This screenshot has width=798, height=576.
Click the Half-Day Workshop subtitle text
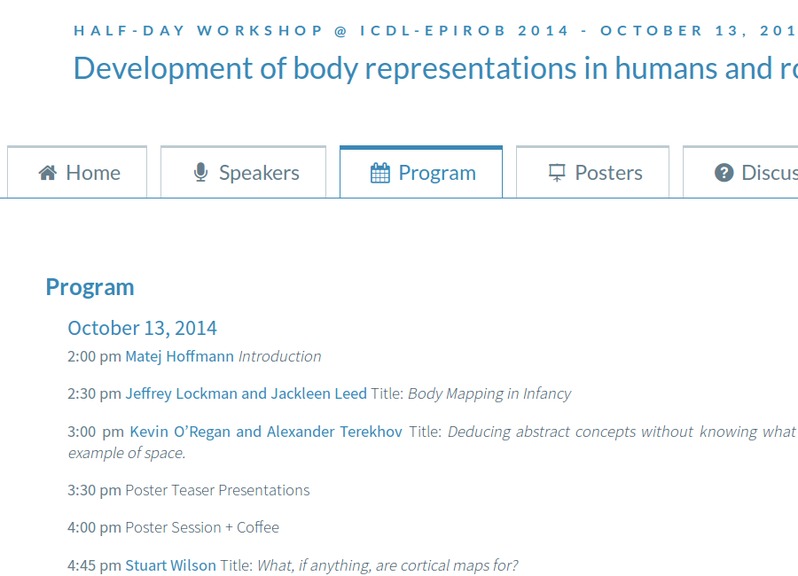[x=436, y=31]
